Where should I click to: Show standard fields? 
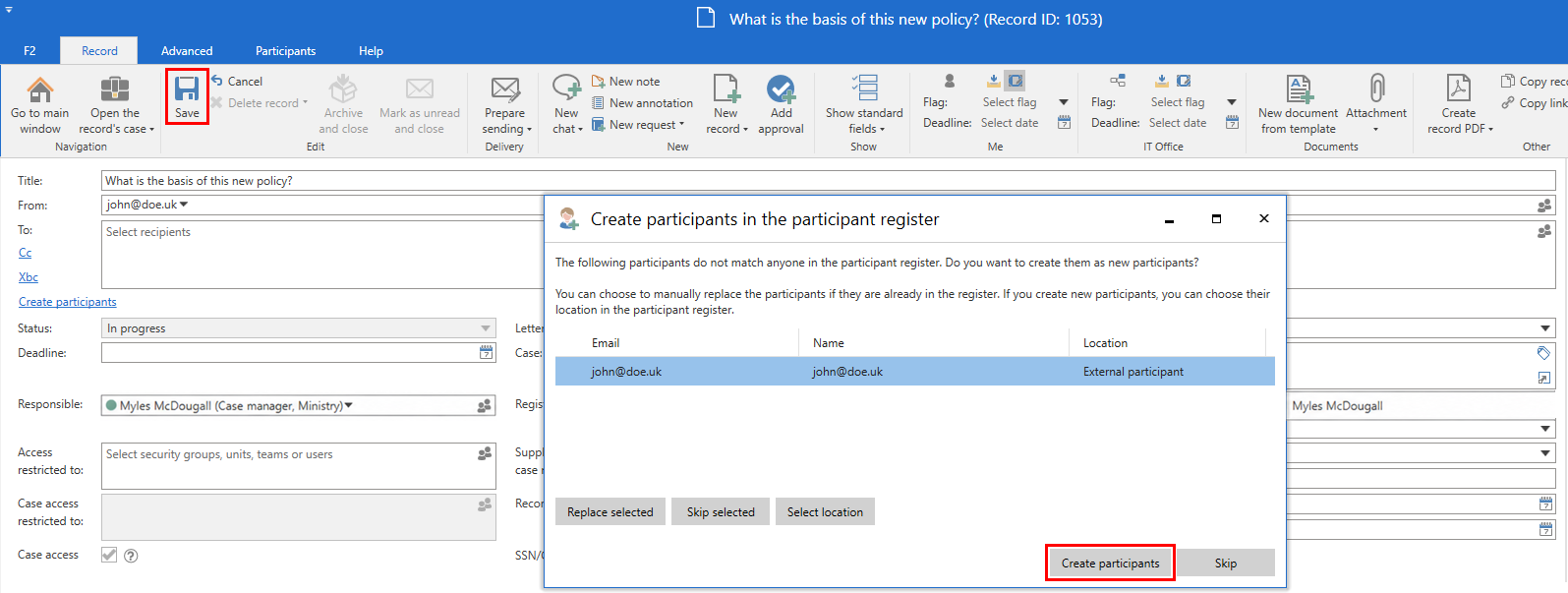864,104
